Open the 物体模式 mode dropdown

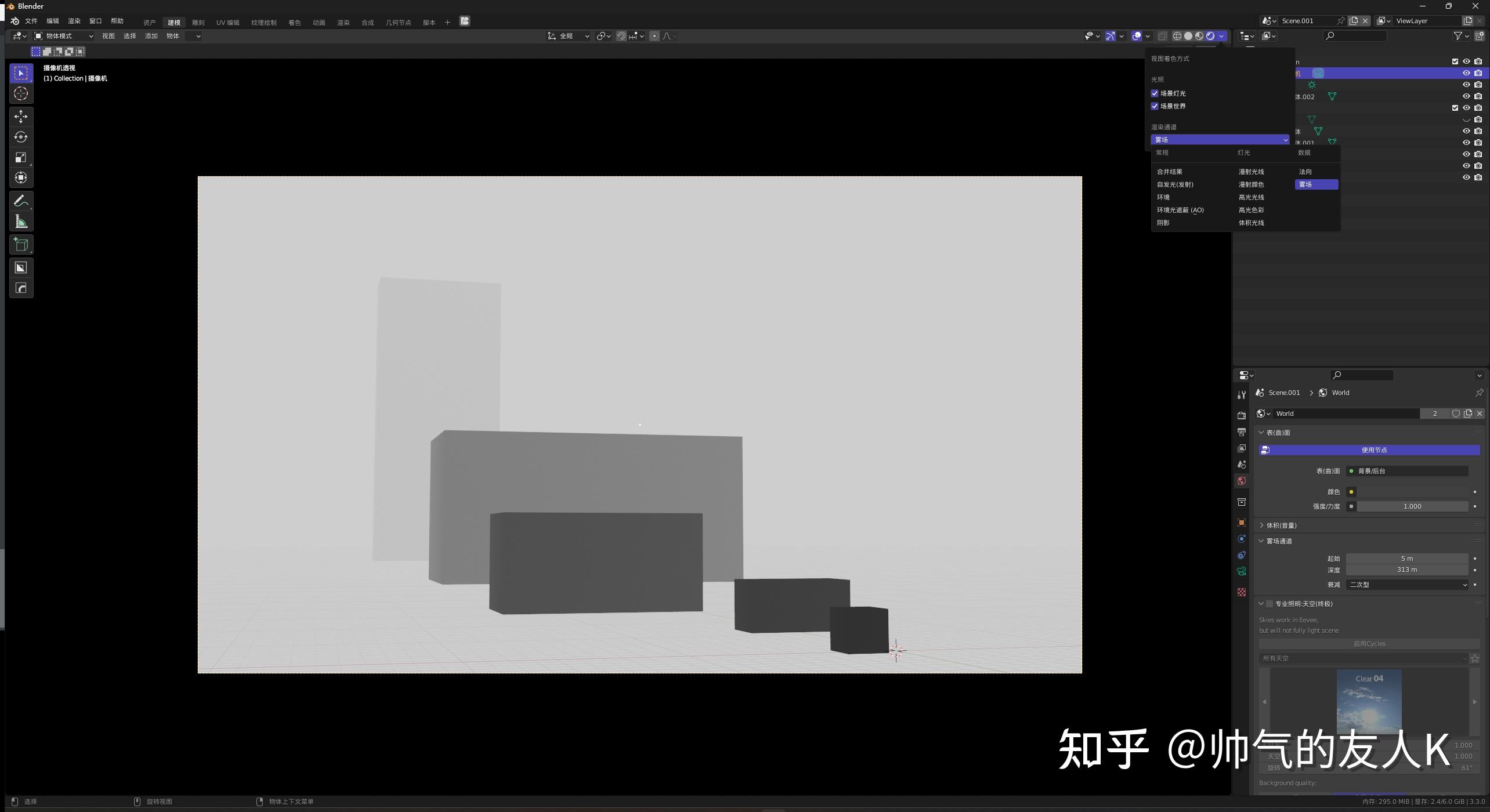(x=63, y=36)
